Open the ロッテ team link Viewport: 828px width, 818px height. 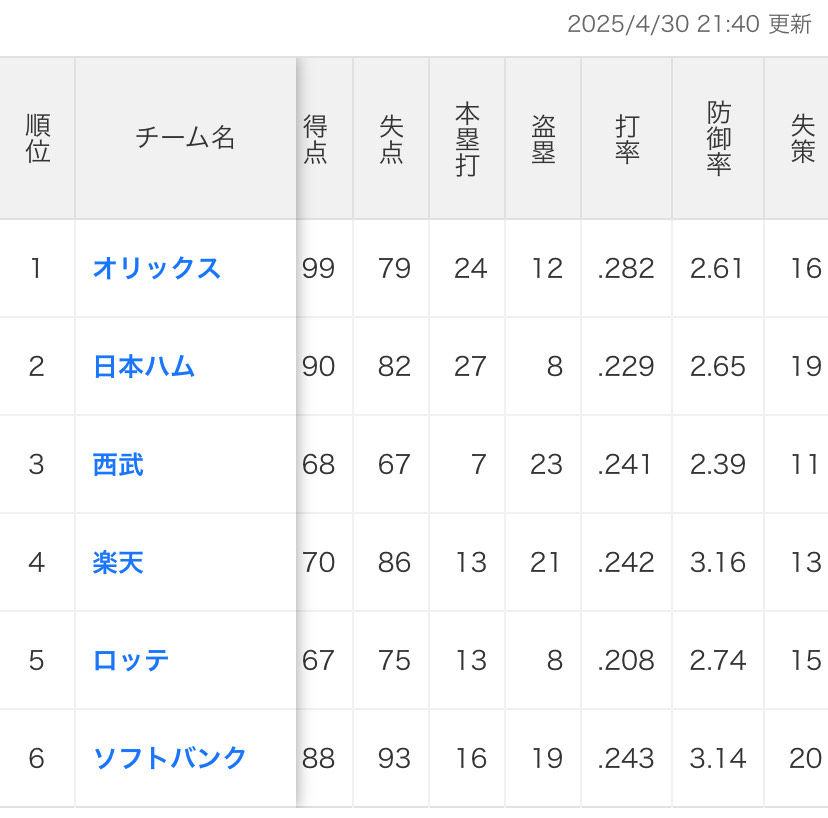(x=131, y=661)
